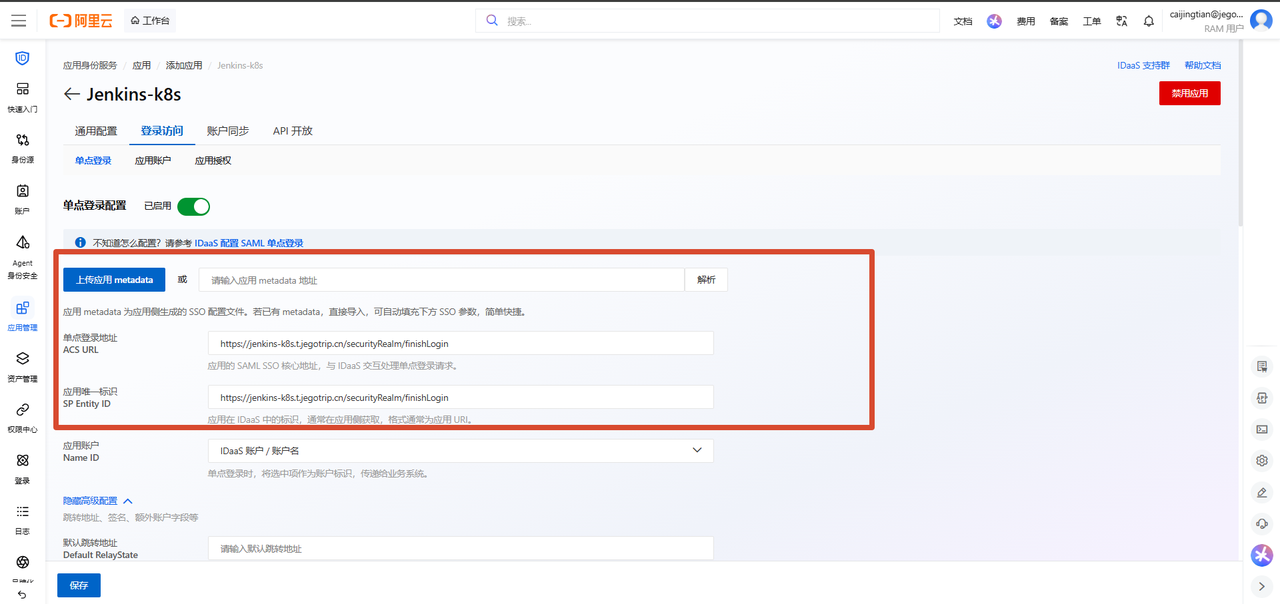1280x604 pixels.
Task: Click the 阿里云 logo
Action: click(x=79, y=21)
